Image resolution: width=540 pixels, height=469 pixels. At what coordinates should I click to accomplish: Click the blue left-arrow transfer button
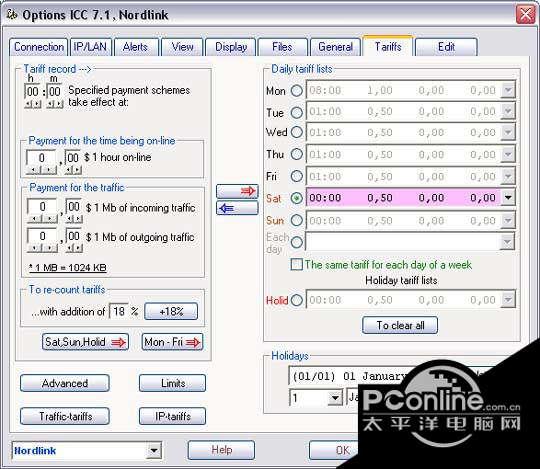click(x=237, y=208)
